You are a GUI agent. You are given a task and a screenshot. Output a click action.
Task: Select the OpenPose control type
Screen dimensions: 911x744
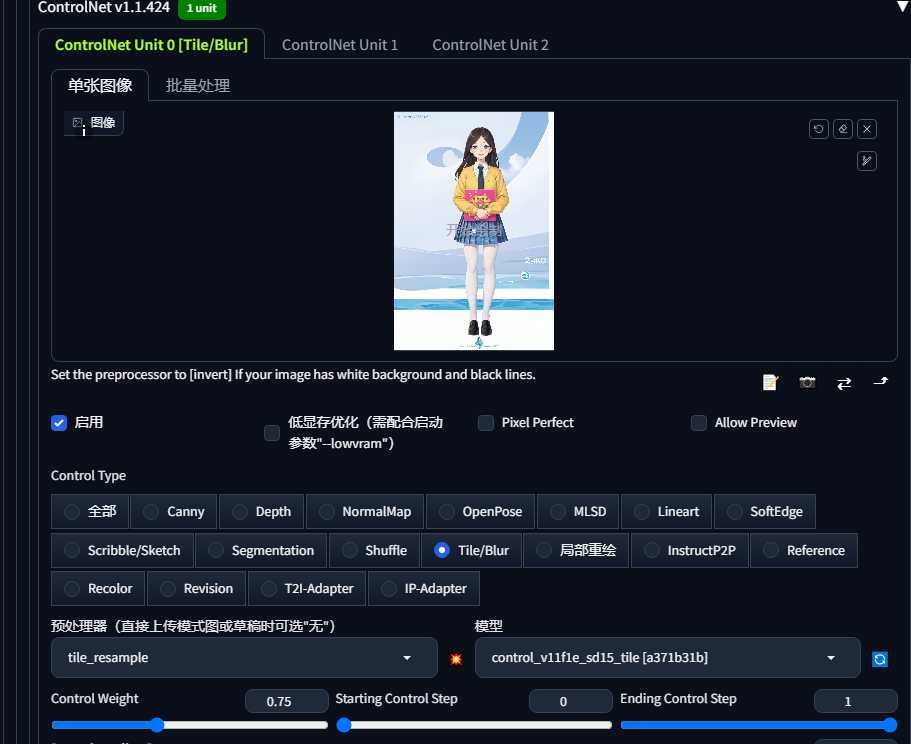point(480,512)
